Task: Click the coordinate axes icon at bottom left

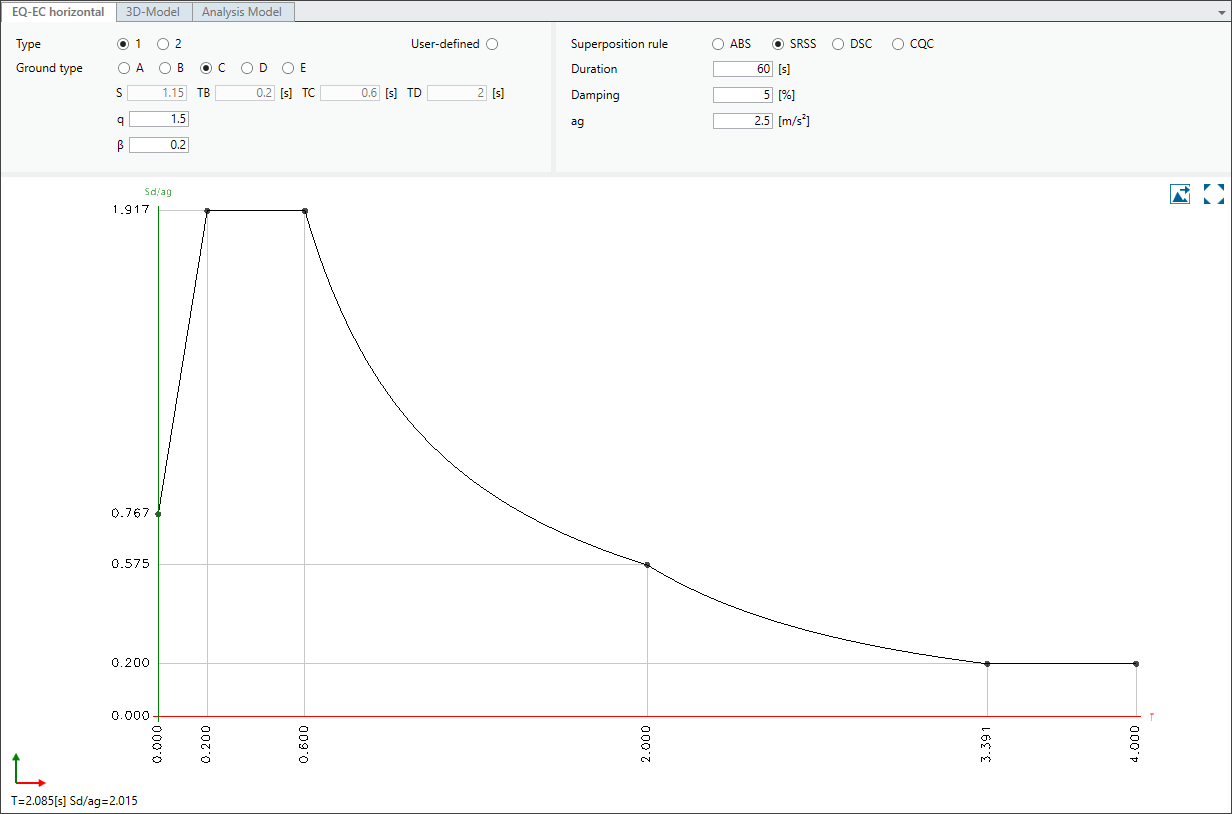Action: (29, 771)
